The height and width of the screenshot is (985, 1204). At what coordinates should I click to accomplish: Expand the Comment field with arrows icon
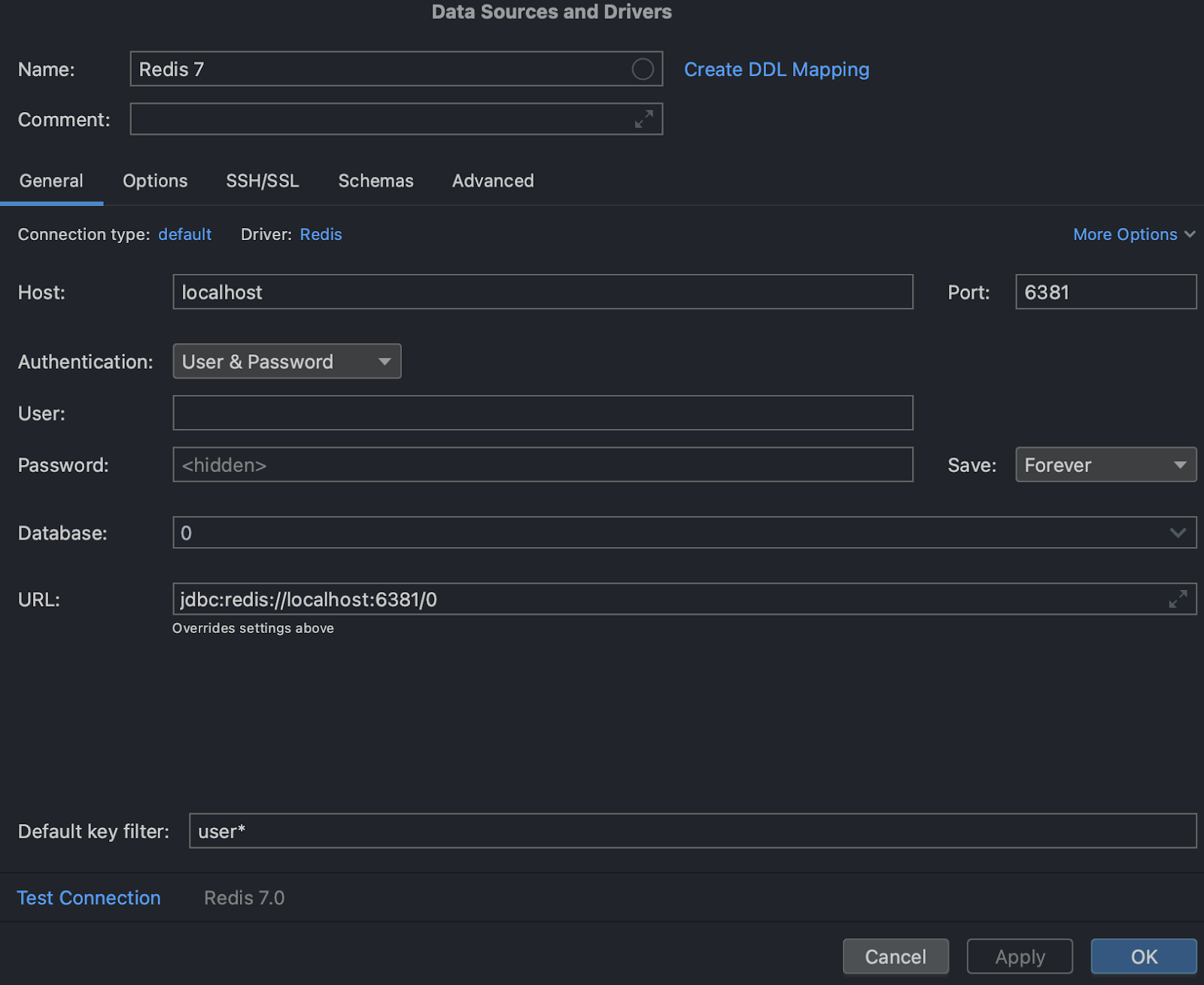click(643, 119)
